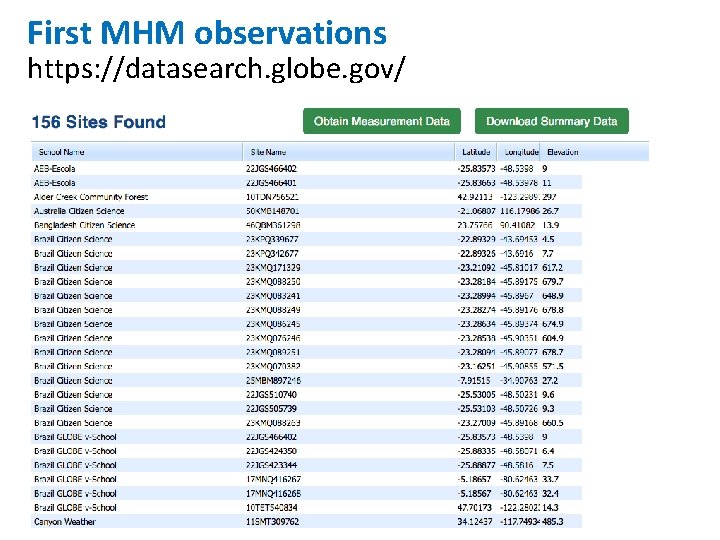Select the Canyon Weather row
Screen dimensions: 720x540
pos(307,522)
